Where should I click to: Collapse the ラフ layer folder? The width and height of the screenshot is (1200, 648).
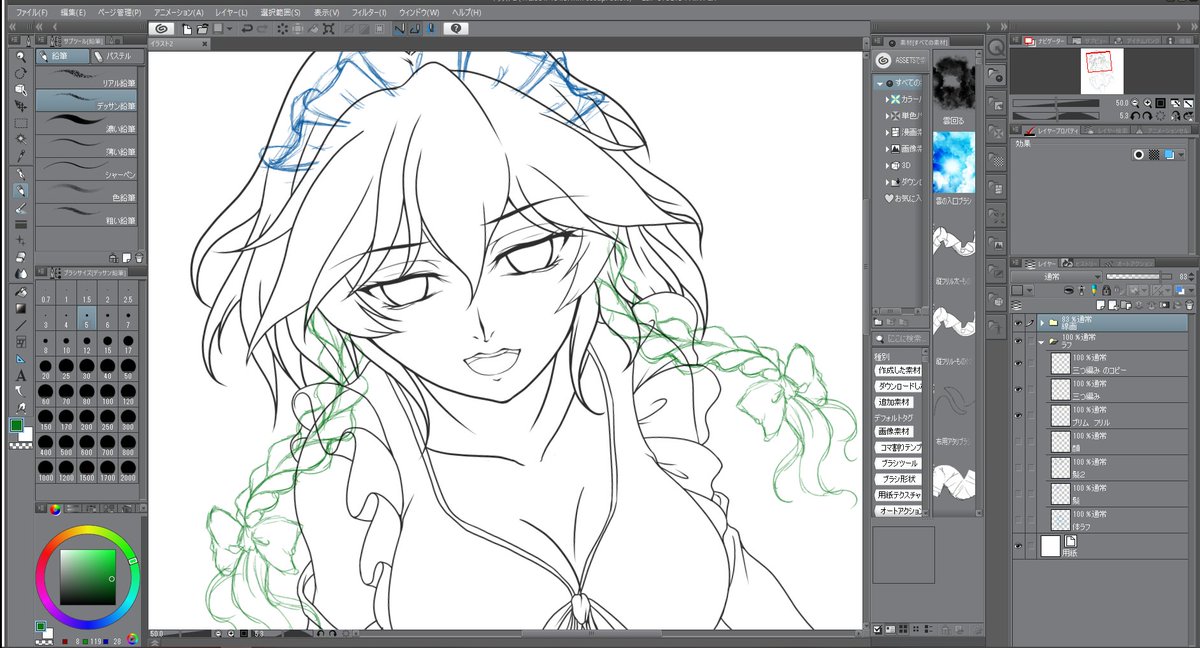tap(1042, 341)
